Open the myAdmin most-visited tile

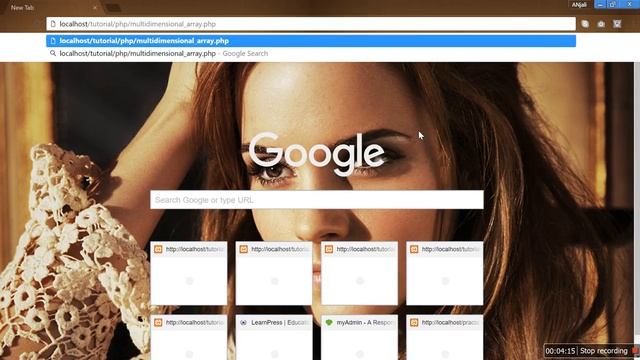click(359, 337)
